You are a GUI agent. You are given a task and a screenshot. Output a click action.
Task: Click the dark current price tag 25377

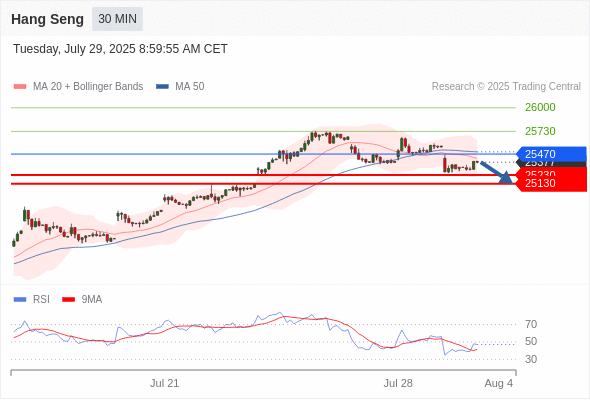click(551, 164)
